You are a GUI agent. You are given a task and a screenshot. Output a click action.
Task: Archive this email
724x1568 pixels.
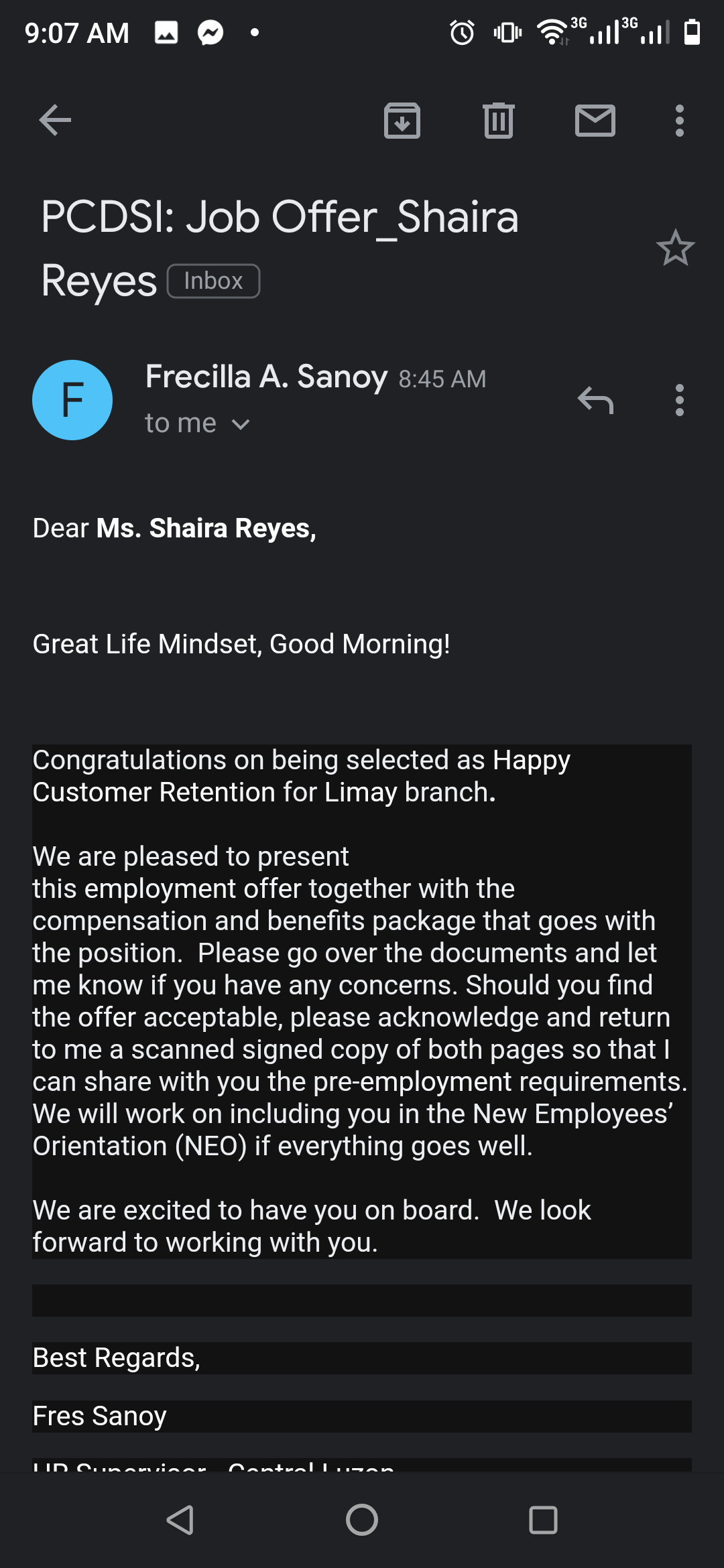tap(402, 121)
